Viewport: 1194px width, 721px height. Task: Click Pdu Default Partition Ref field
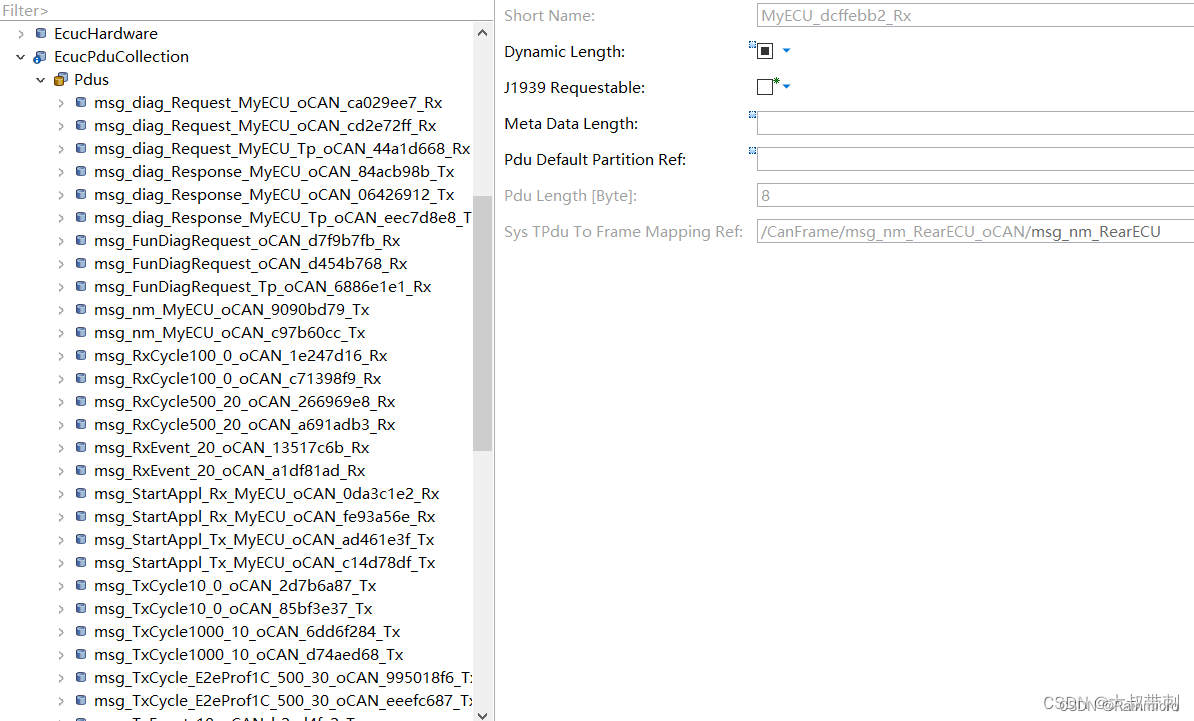[x=975, y=159]
